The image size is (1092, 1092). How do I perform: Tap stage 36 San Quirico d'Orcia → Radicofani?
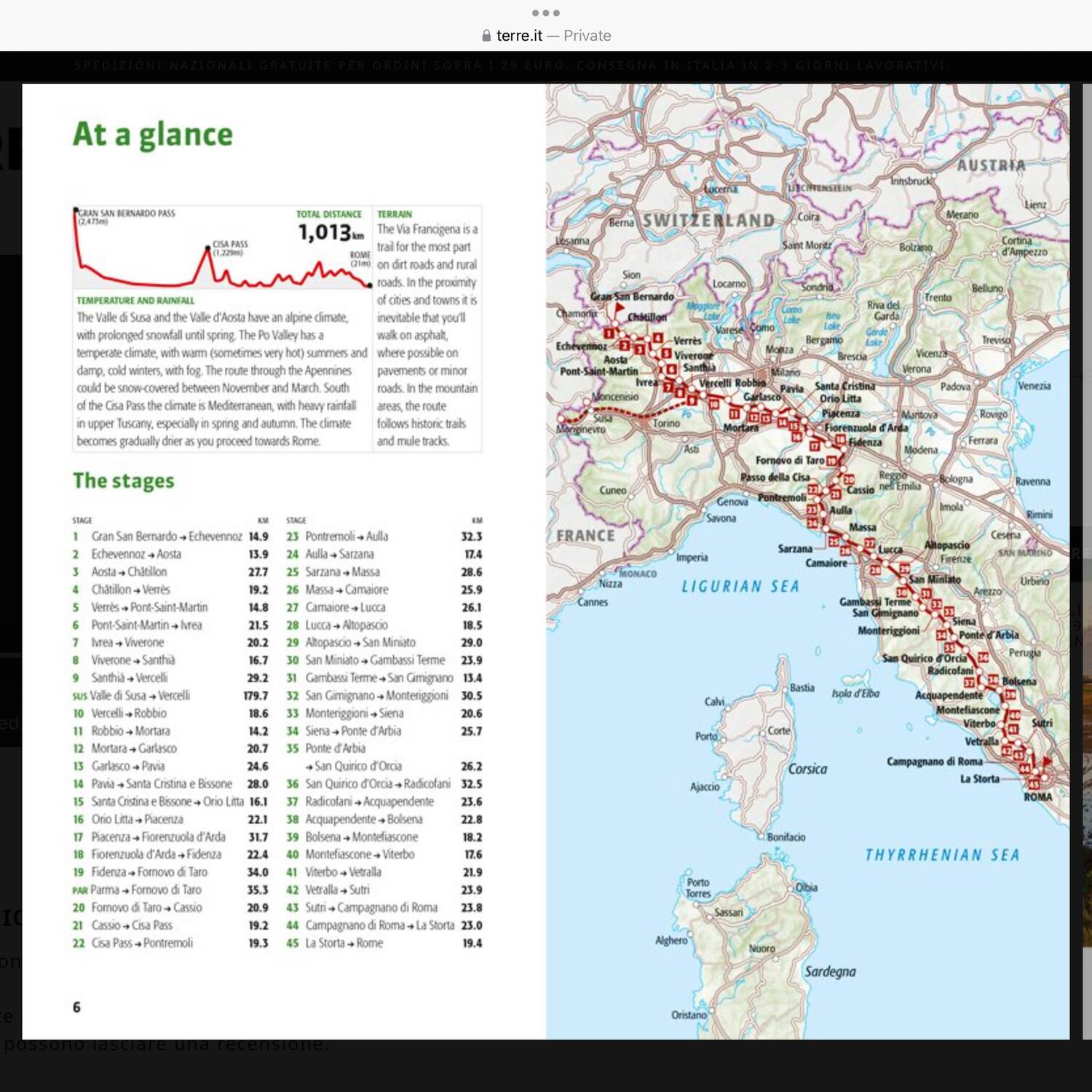(x=384, y=784)
